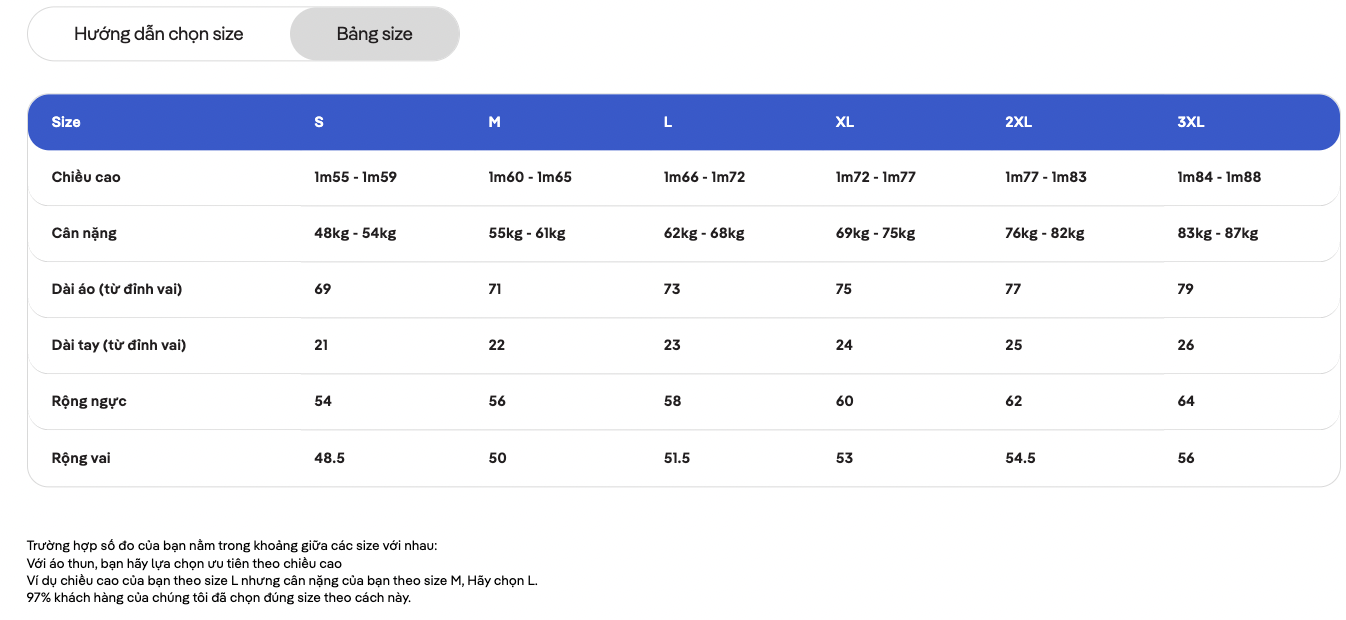Click the 1m66 - 1m72 height cell
This screenshot has height=620, width=1346.
click(x=704, y=177)
